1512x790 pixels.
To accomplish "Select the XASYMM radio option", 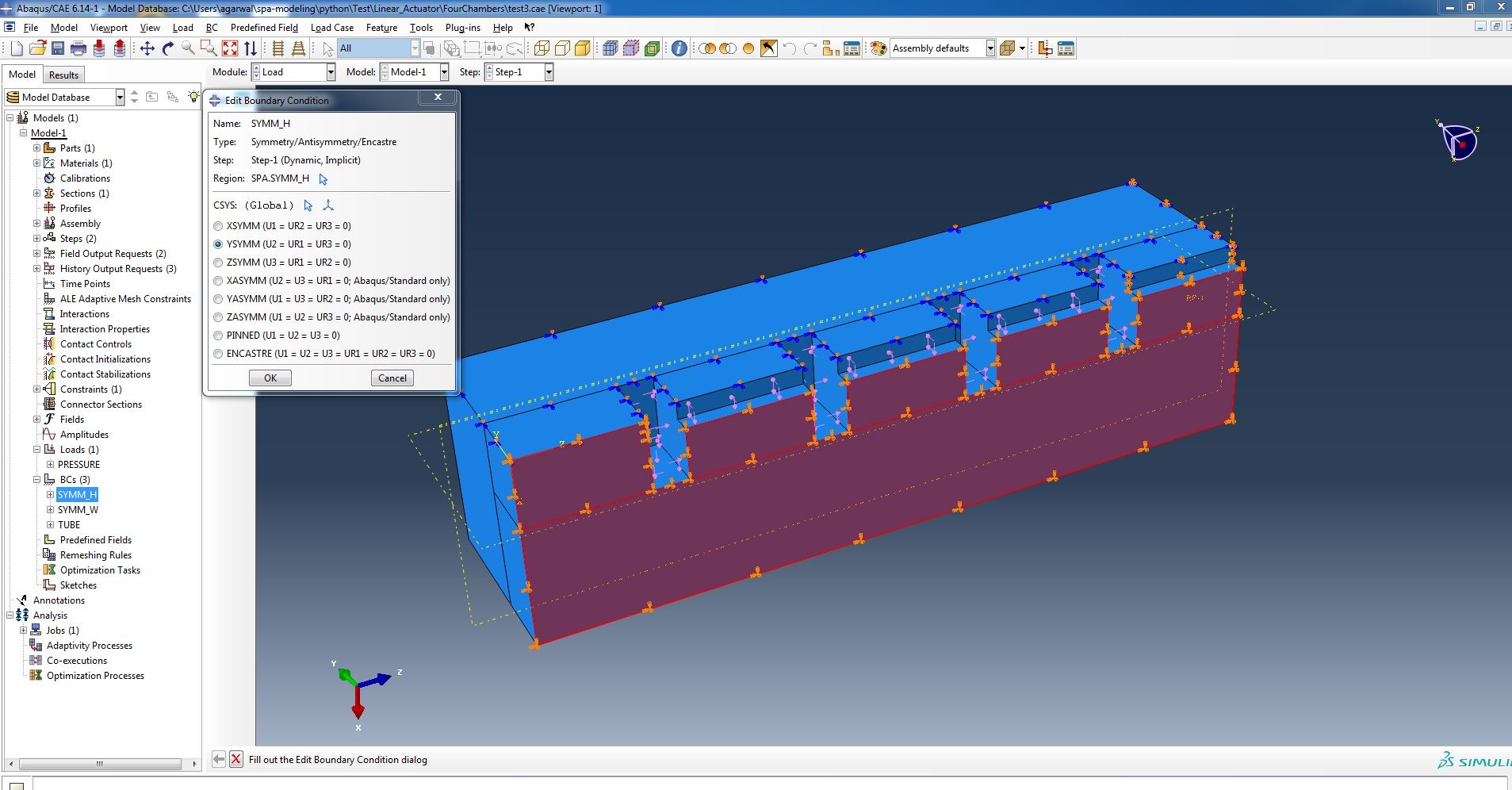I will pos(218,281).
